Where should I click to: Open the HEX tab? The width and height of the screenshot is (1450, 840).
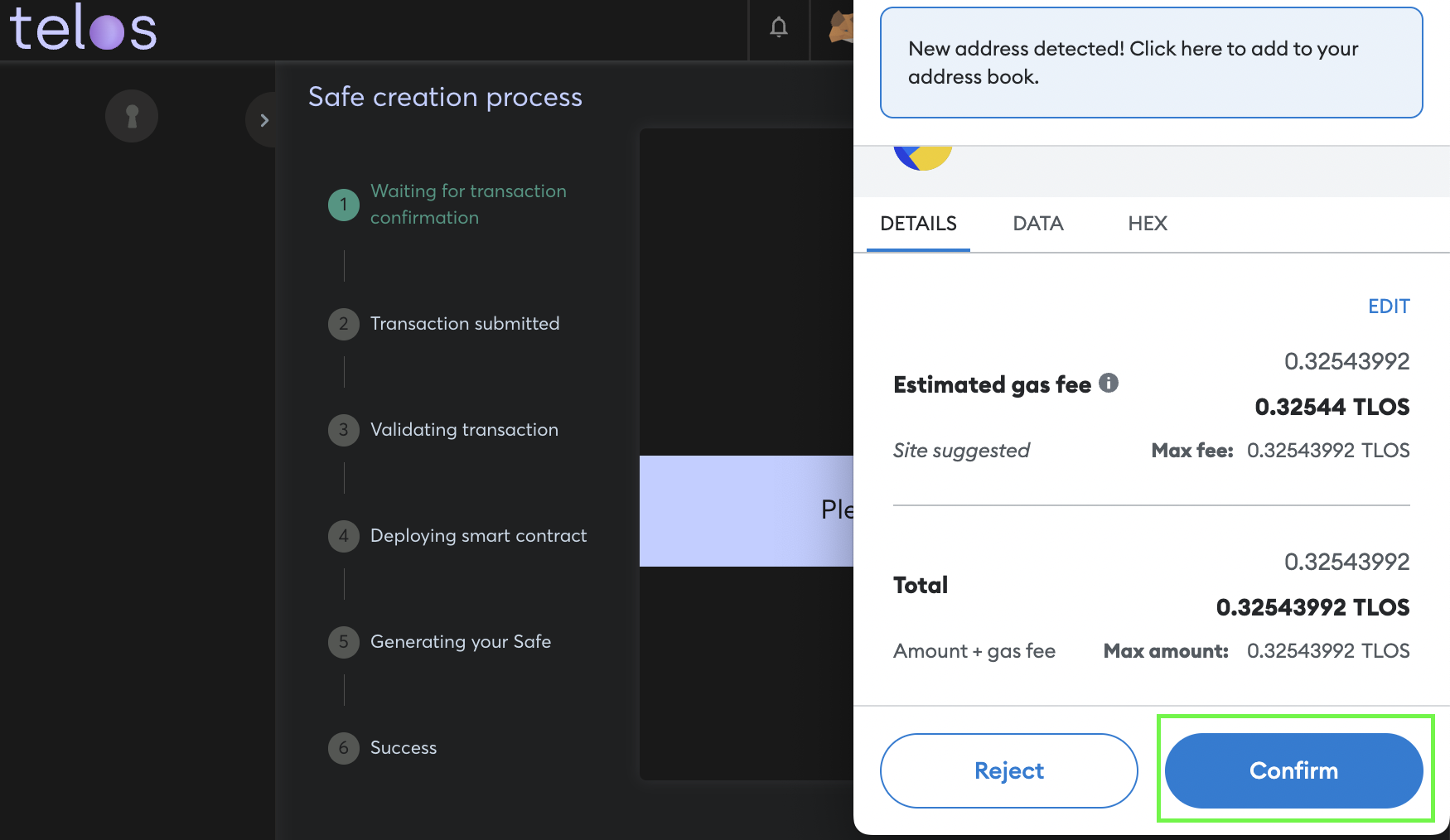(x=1148, y=224)
